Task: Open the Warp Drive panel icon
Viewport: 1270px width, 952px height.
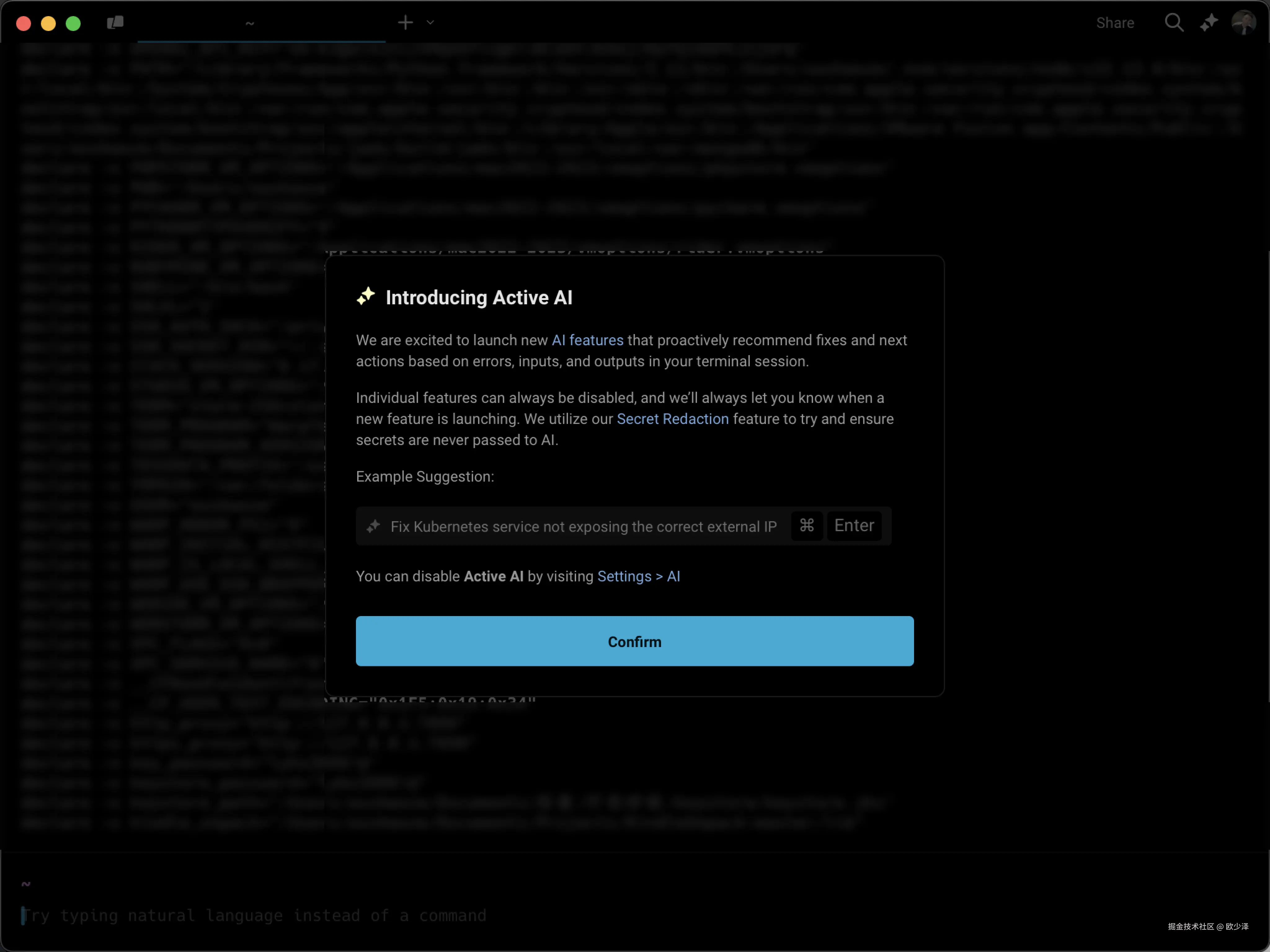Action: (x=115, y=22)
